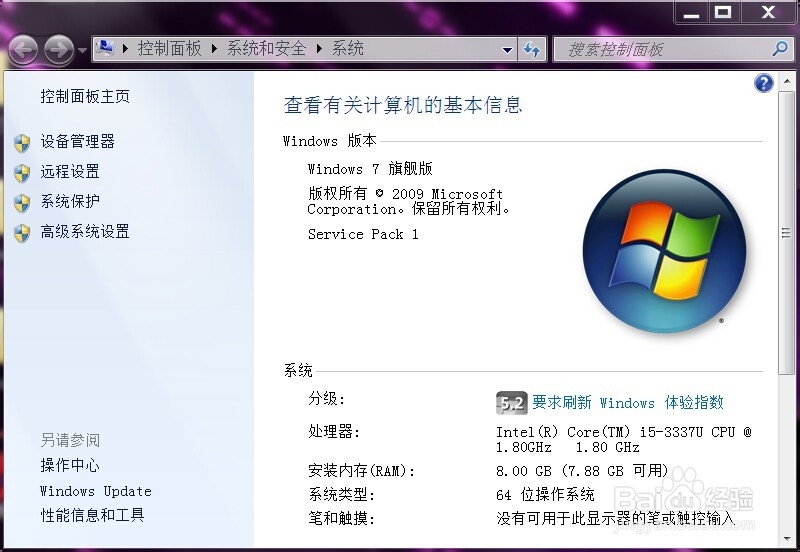Viewport: 800px width, 552px height.
Task: Select 系统和安全 breadcrumb in address bar
Action: [266, 49]
